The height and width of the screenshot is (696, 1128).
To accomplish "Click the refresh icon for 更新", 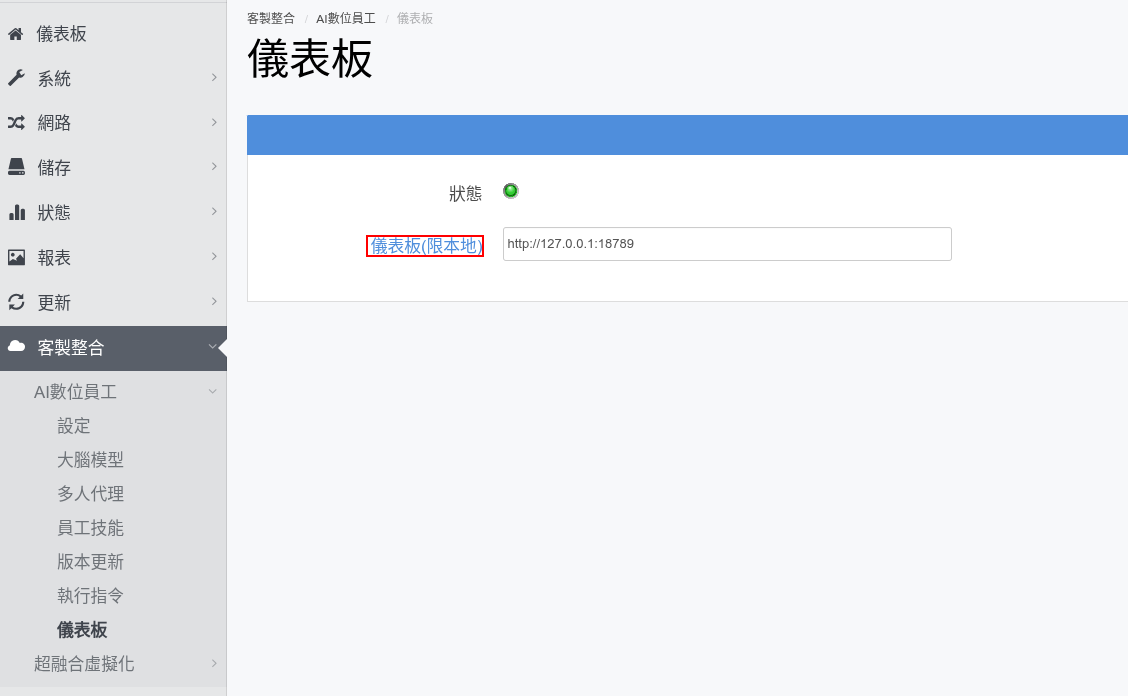I will [16, 302].
